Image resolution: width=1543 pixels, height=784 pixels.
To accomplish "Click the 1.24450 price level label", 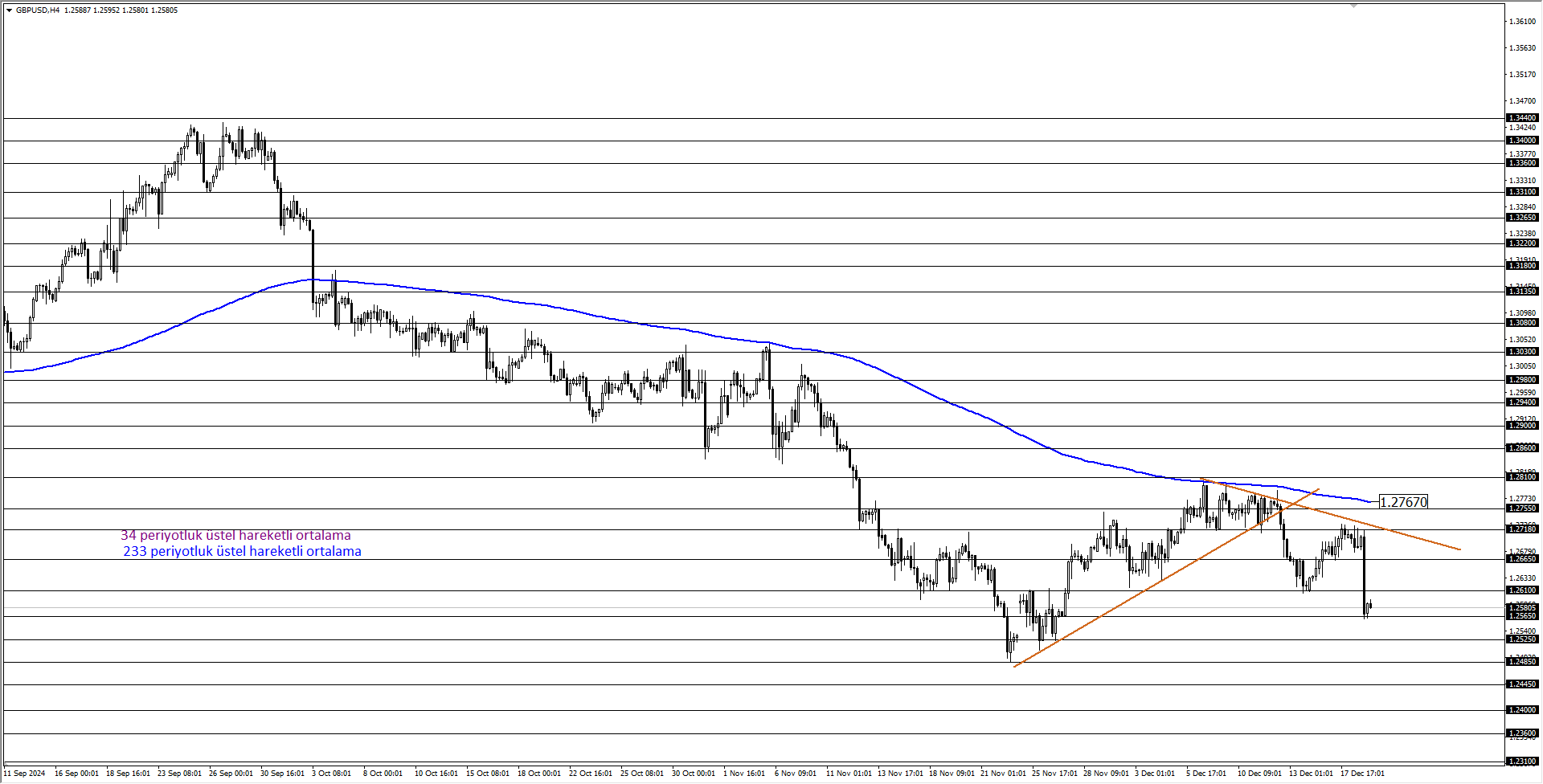I will pyautogui.click(x=1522, y=684).
